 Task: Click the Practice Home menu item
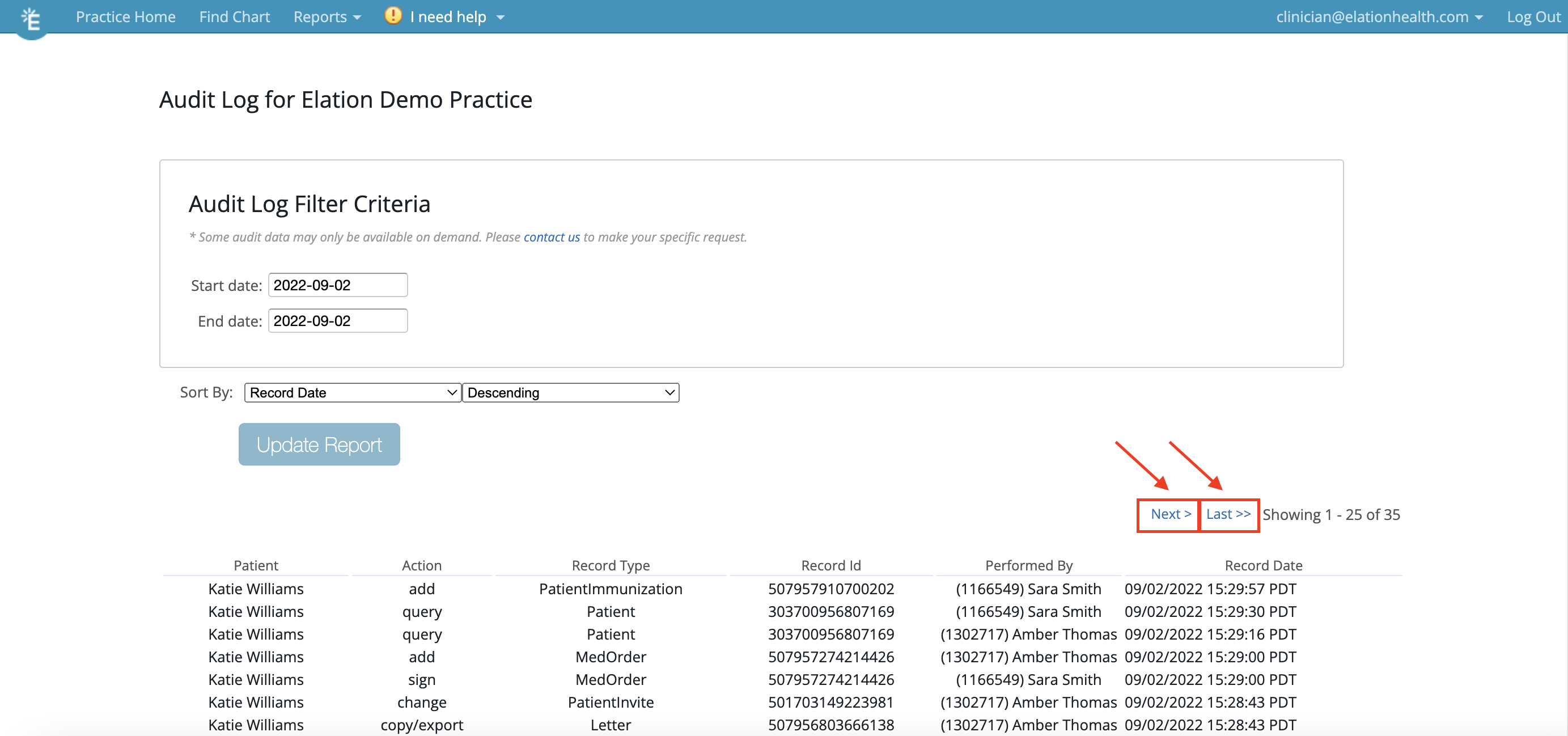pos(126,15)
